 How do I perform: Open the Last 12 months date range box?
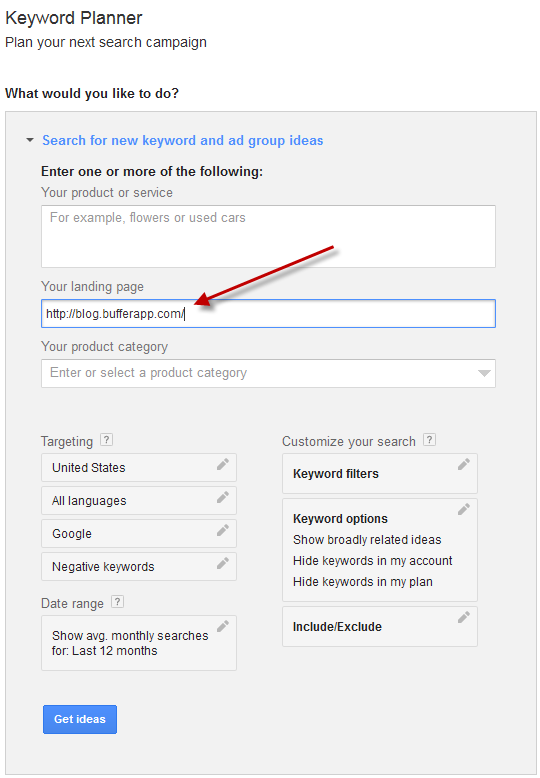139,643
